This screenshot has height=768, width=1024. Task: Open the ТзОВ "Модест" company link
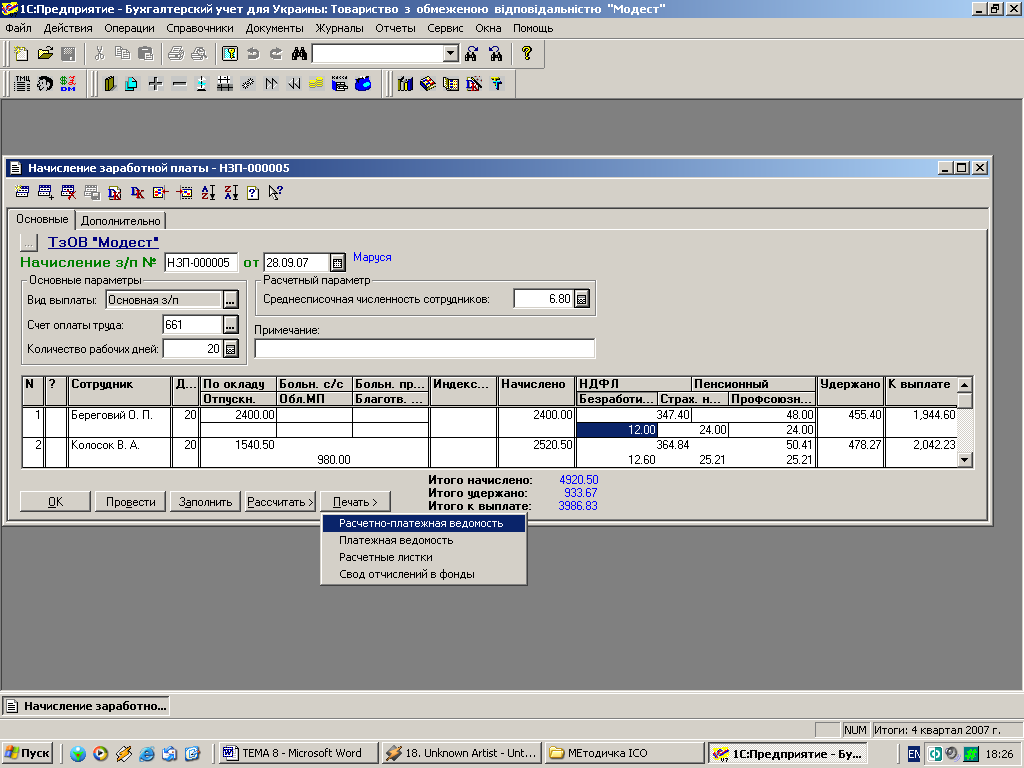click(103, 242)
